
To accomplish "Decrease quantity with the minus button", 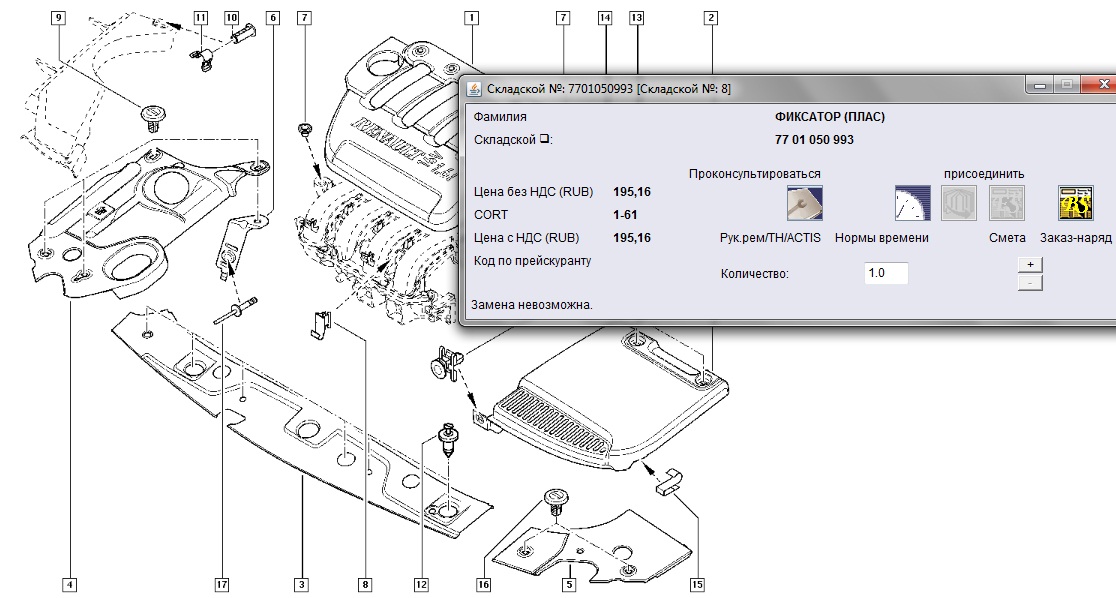I will 1030,283.
